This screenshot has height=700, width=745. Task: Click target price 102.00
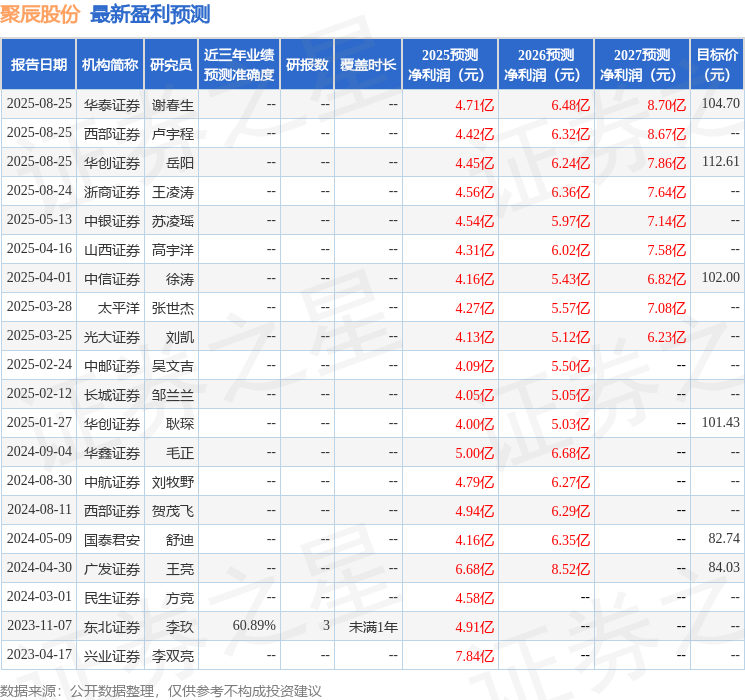721,277
